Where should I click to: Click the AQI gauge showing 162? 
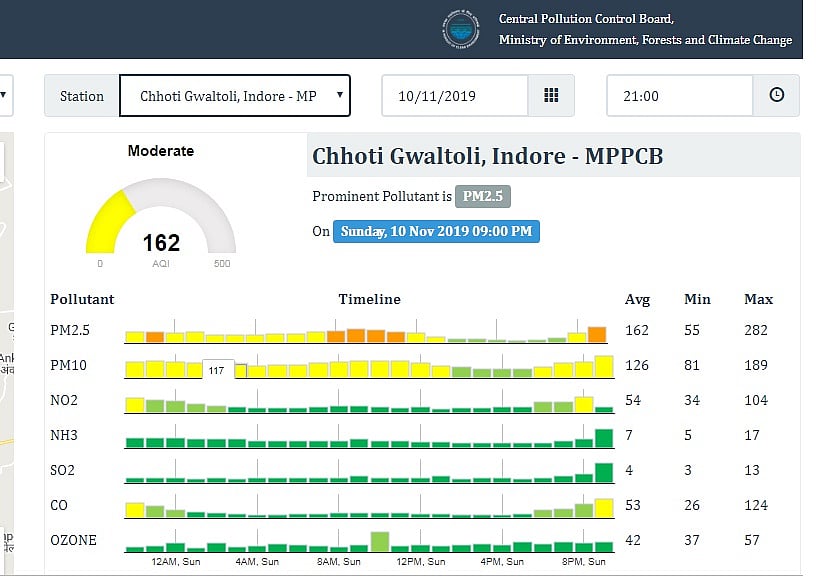click(x=161, y=225)
